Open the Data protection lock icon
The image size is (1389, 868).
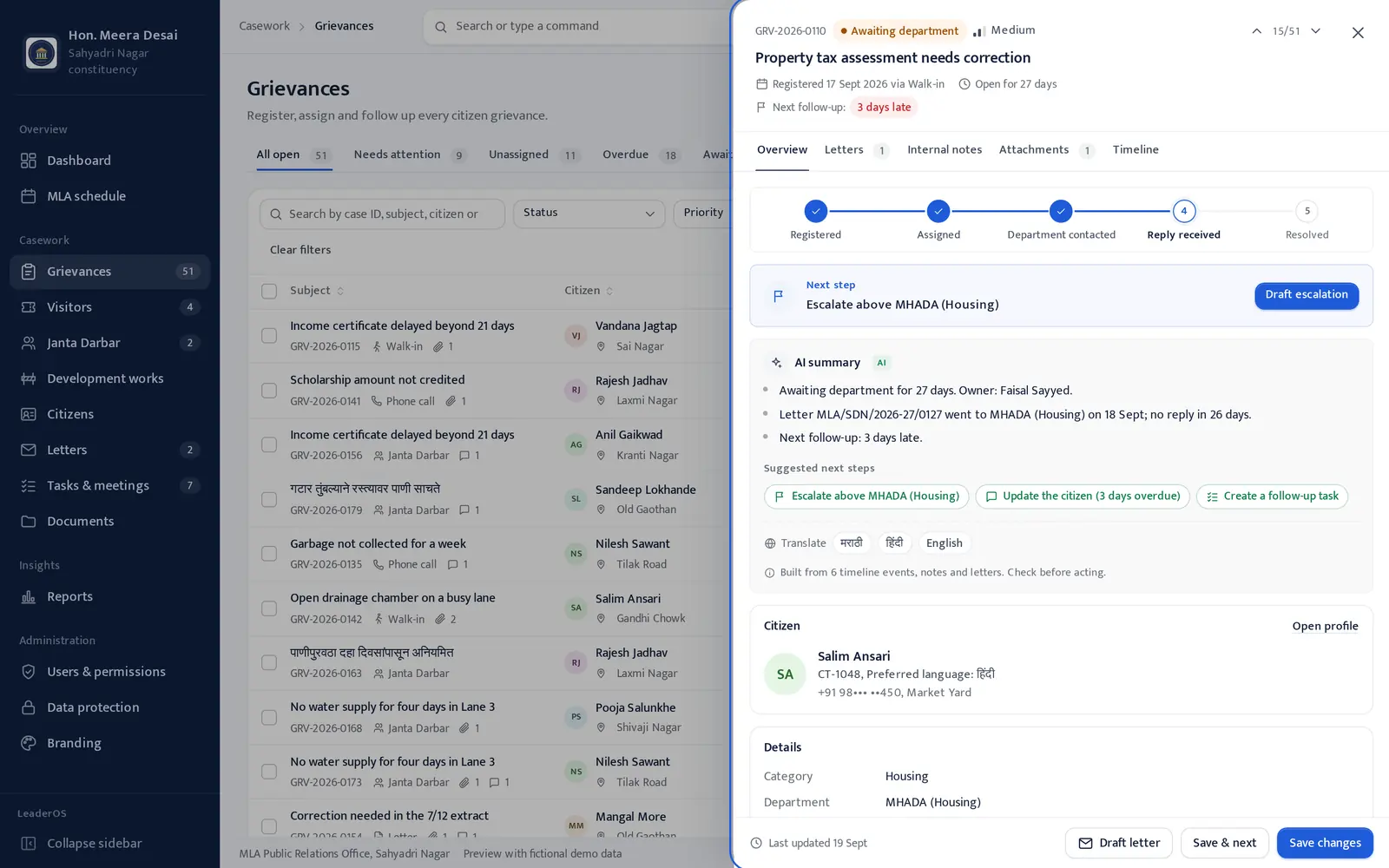tap(29, 707)
